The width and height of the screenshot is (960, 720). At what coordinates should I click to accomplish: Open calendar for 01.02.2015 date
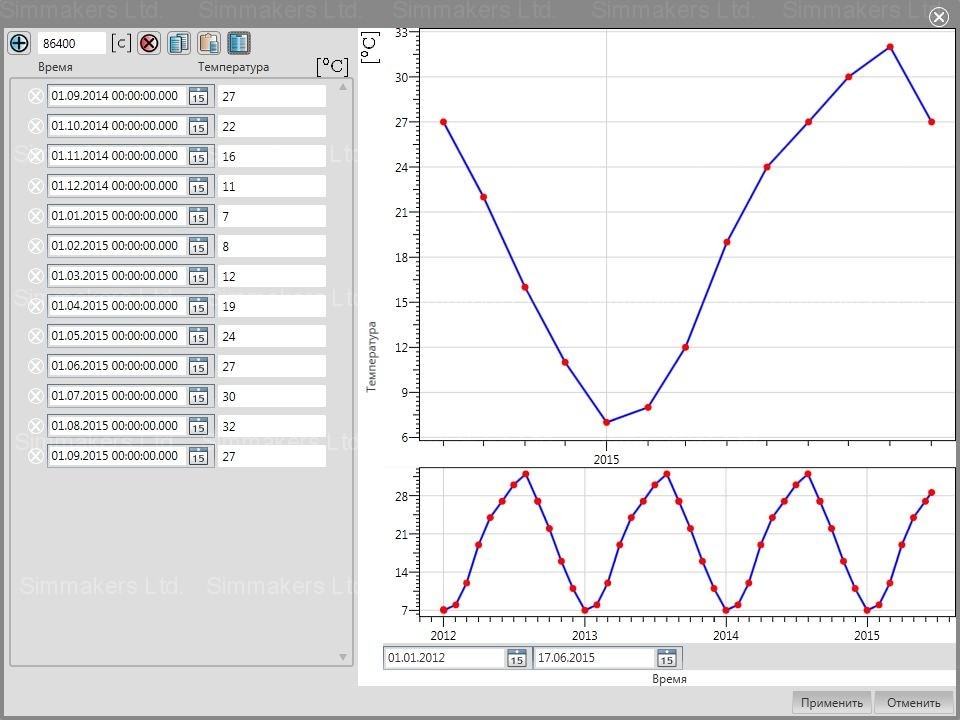coord(198,246)
